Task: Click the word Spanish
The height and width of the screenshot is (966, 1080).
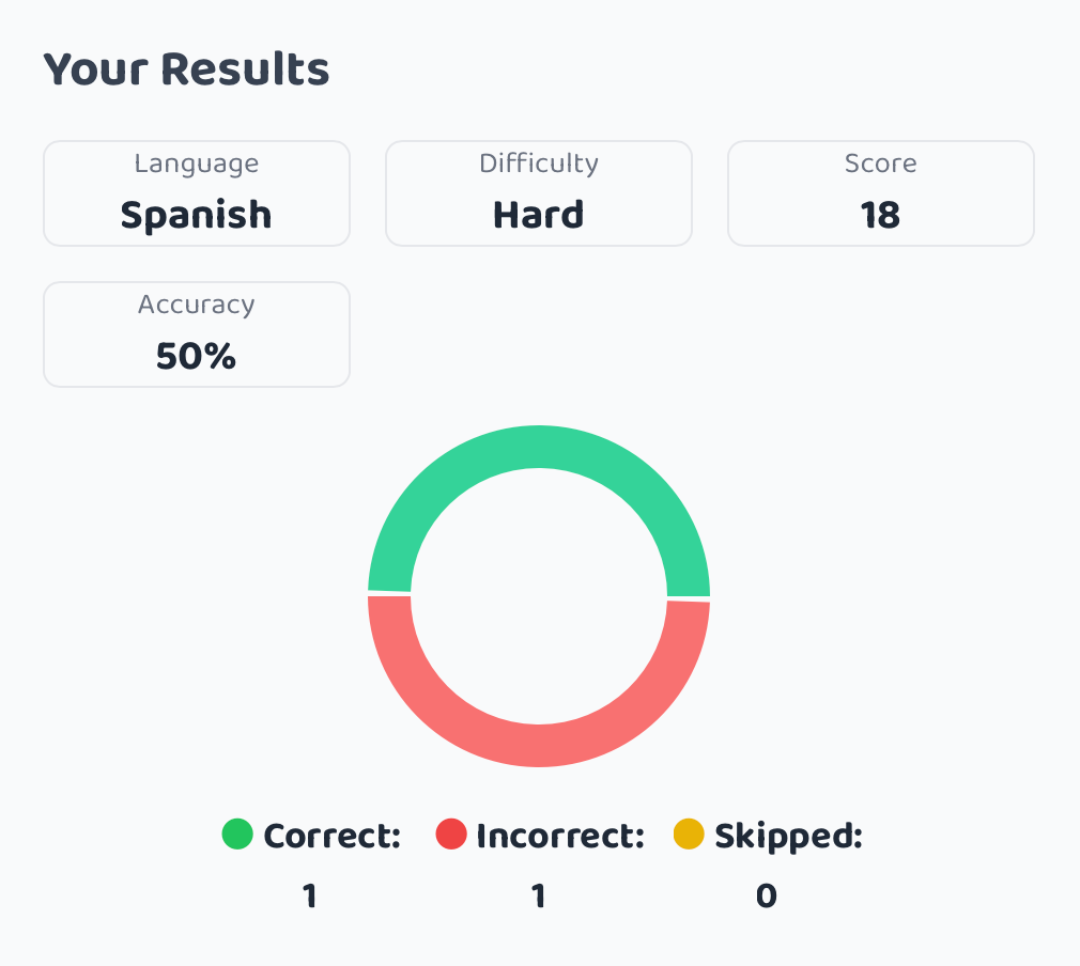Action: (x=196, y=216)
